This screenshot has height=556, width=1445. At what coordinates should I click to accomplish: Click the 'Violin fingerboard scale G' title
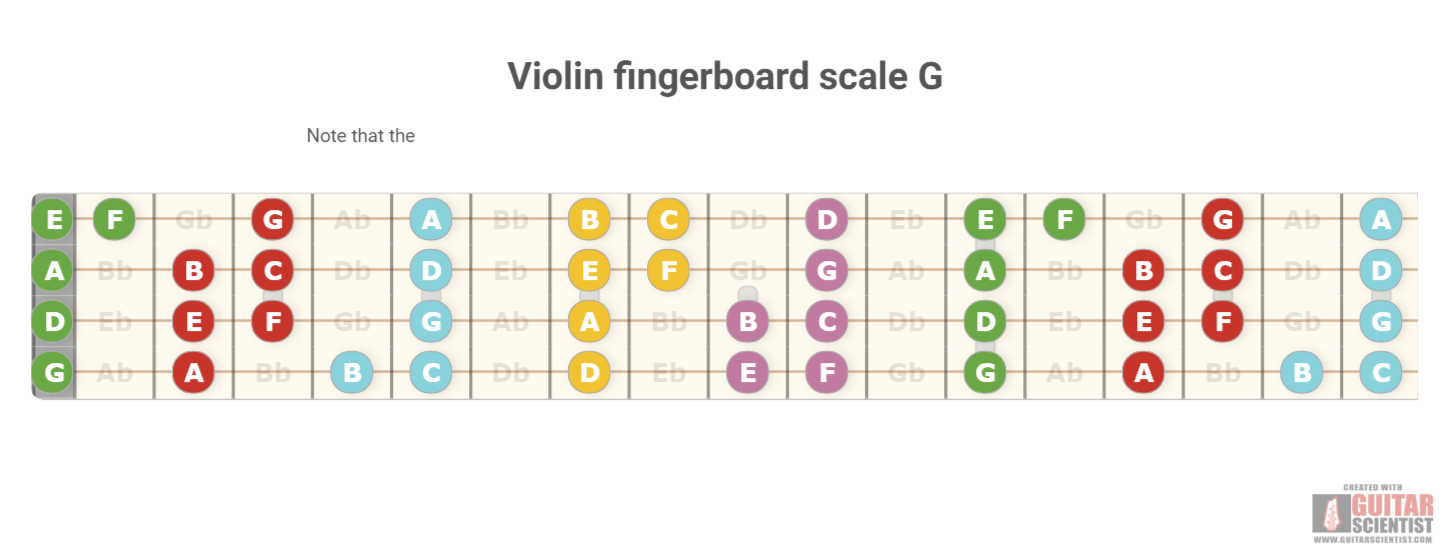pyautogui.click(x=725, y=76)
